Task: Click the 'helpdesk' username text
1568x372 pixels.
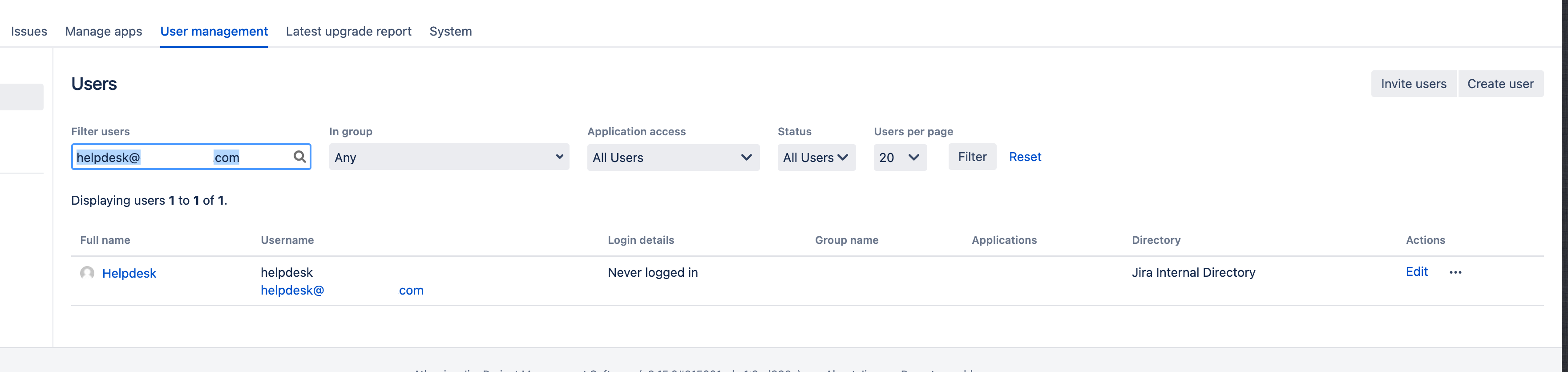Action: pyautogui.click(x=287, y=272)
